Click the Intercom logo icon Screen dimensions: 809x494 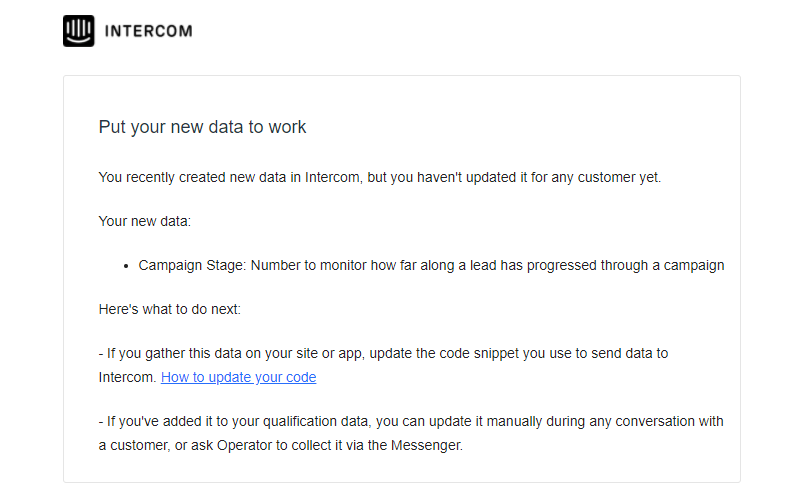(78, 31)
